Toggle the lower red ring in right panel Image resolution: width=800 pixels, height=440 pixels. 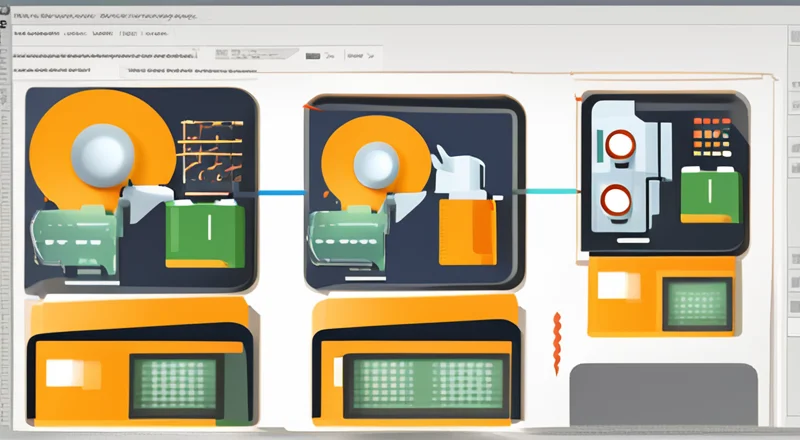[x=614, y=202]
